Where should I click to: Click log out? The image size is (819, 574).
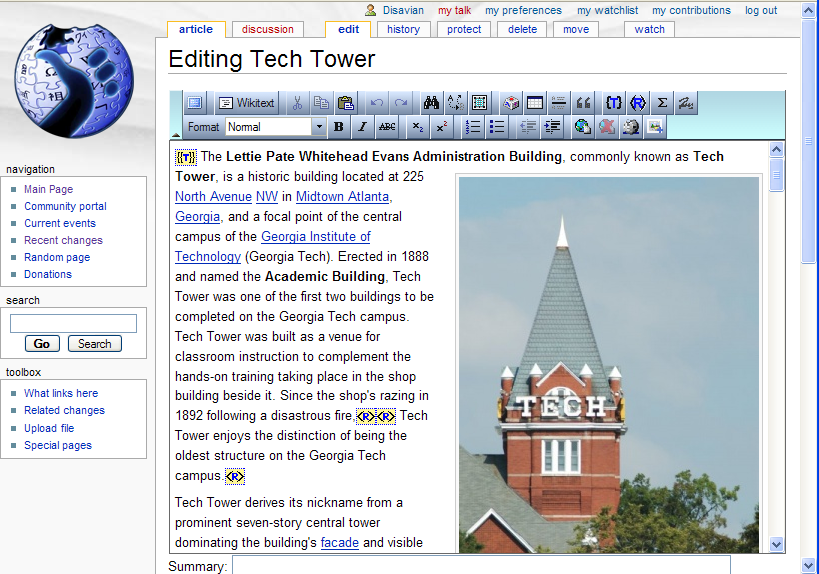click(x=761, y=10)
